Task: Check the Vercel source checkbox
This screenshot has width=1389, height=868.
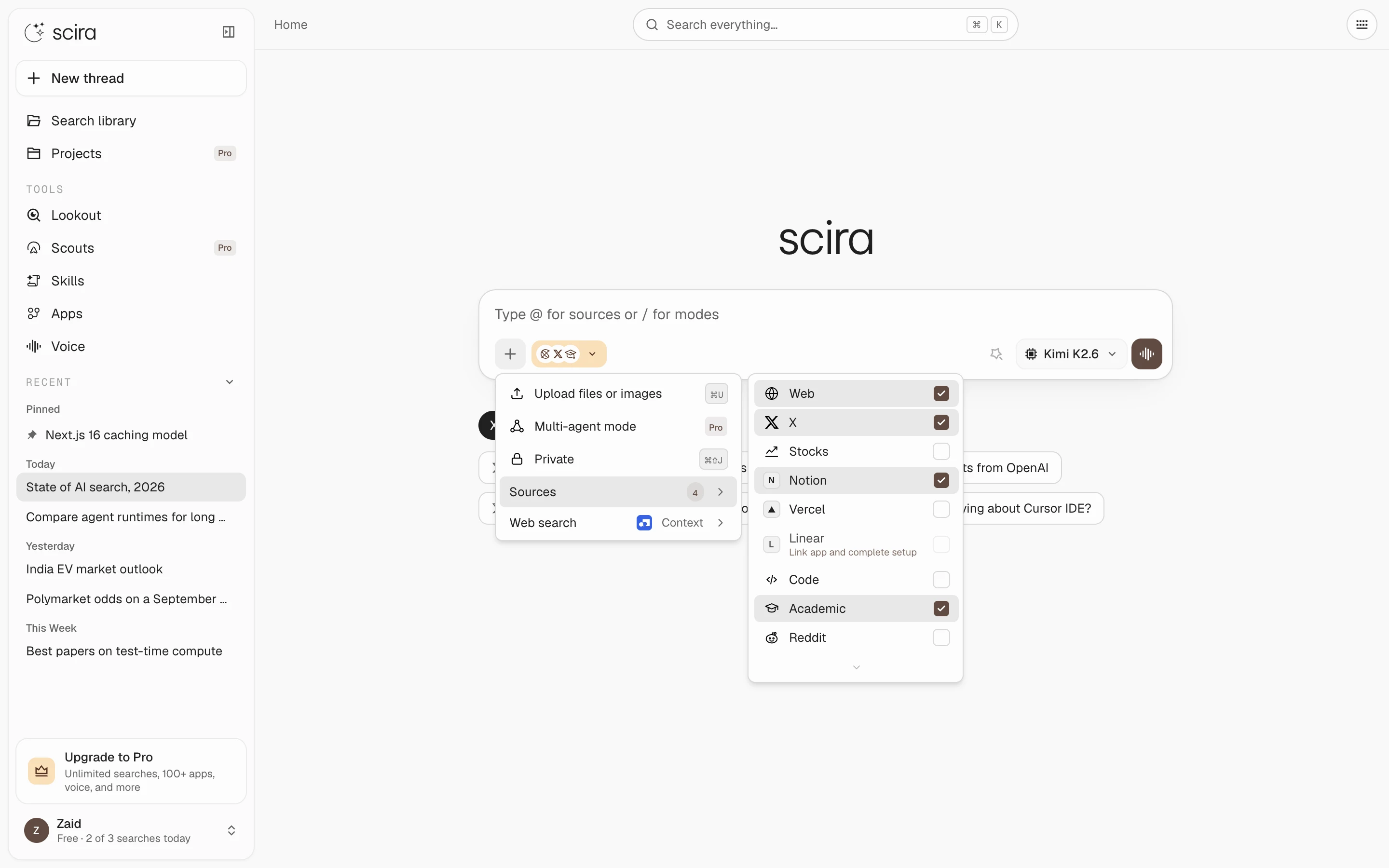Action: (x=941, y=509)
